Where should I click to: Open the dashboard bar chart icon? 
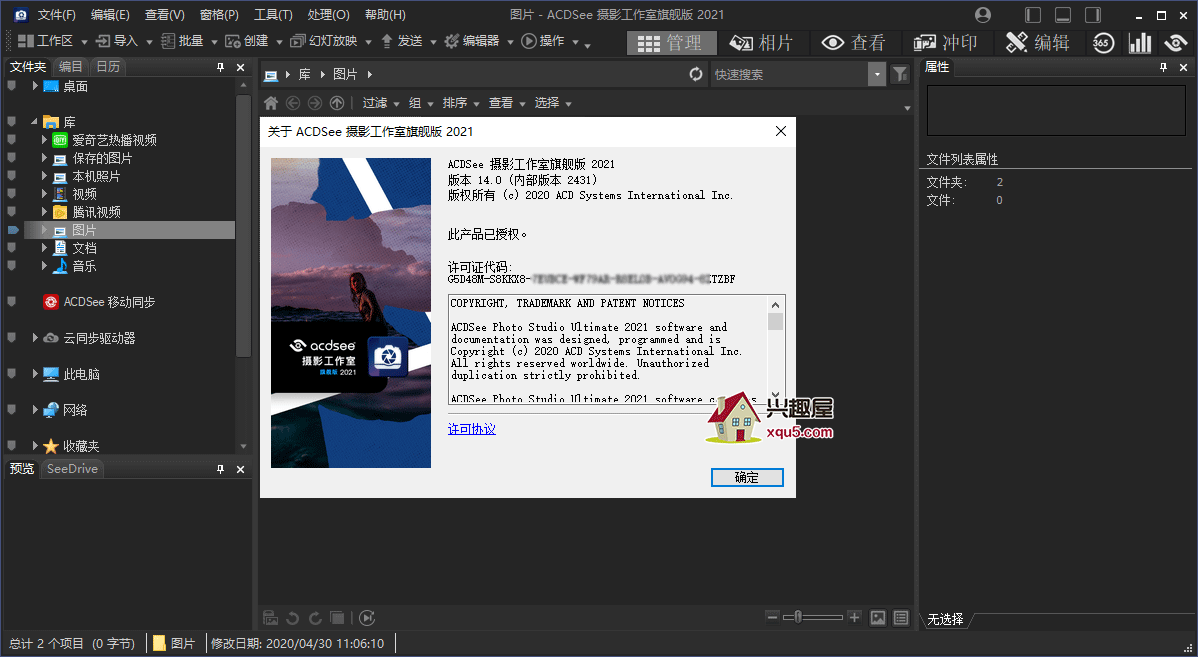point(1140,43)
